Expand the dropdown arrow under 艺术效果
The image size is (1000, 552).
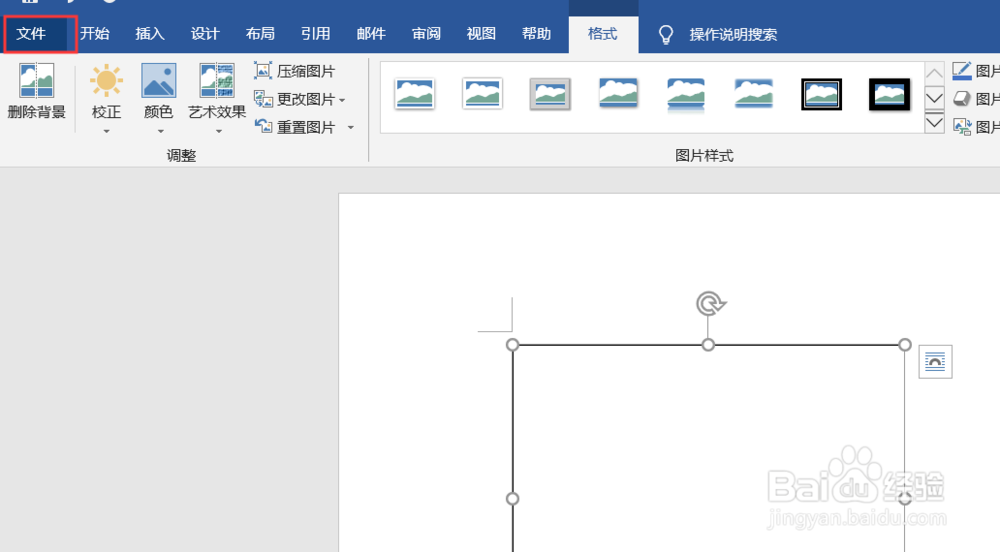click(x=218, y=131)
